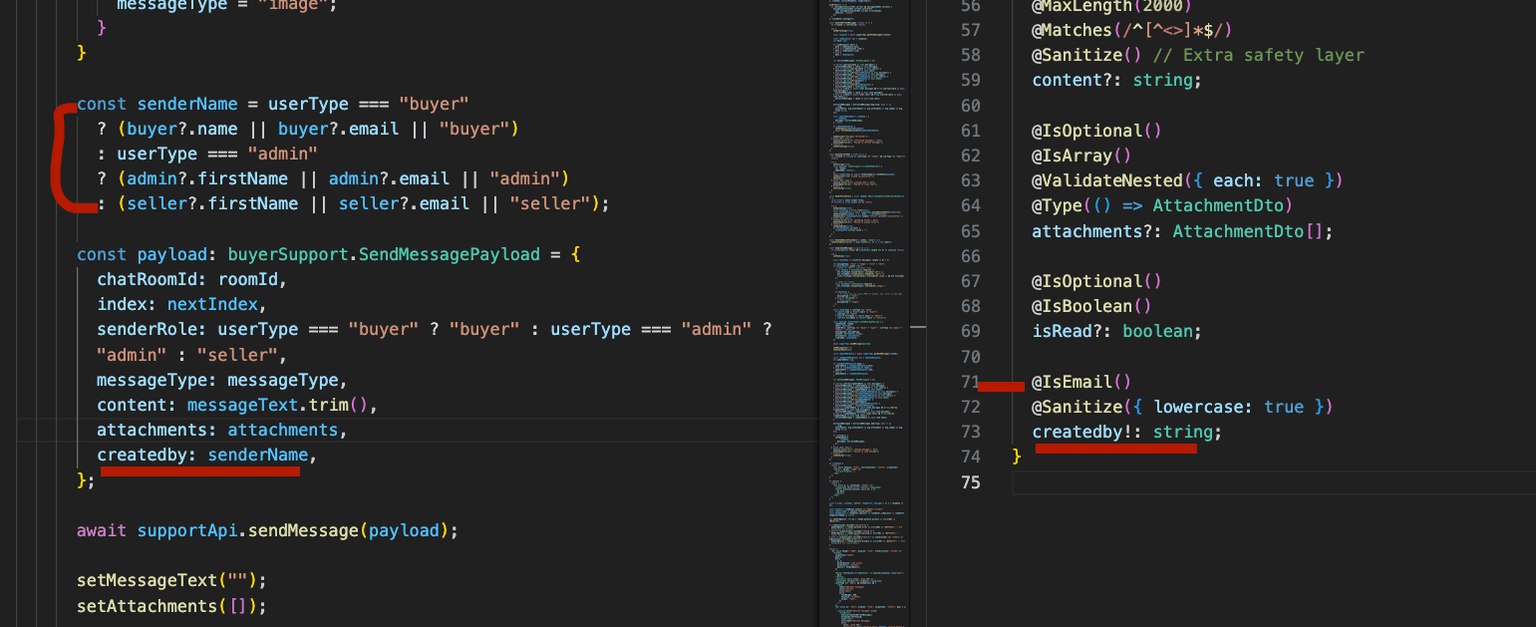
Task: Click line number 60 in the gutter
Action: pos(970,105)
